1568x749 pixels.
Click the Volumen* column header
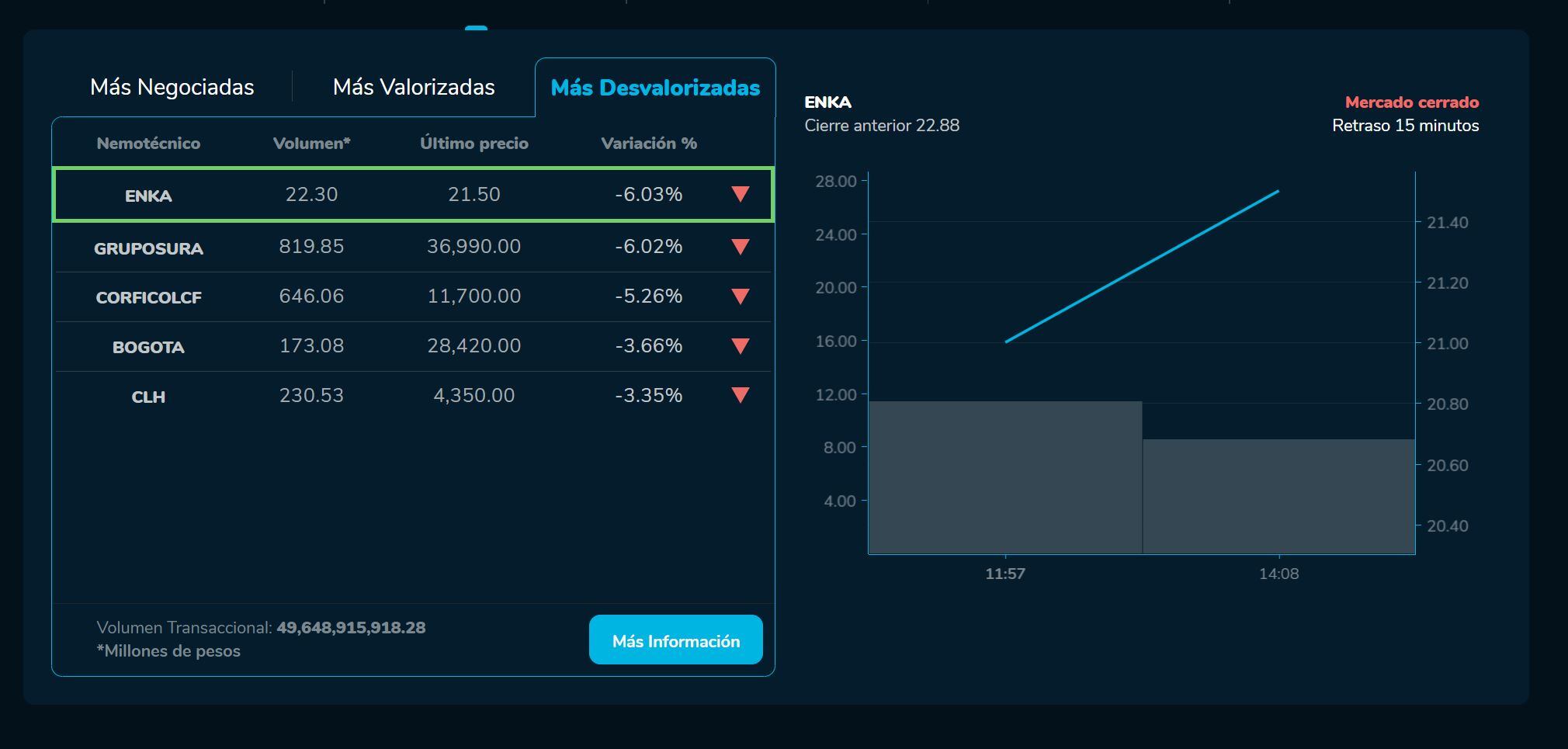(311, 144)
